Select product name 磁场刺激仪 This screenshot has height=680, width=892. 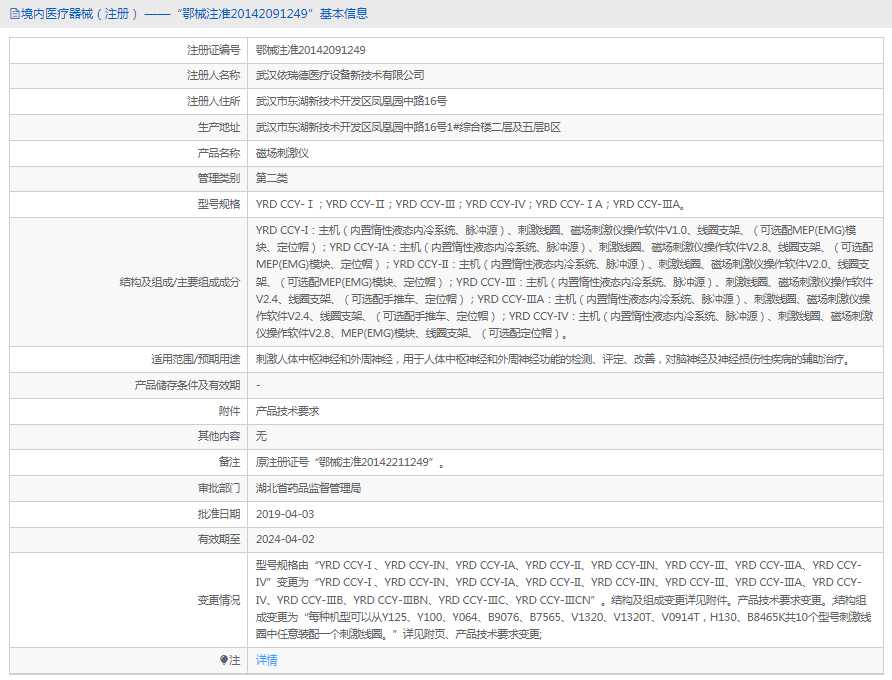click(282, 153)
